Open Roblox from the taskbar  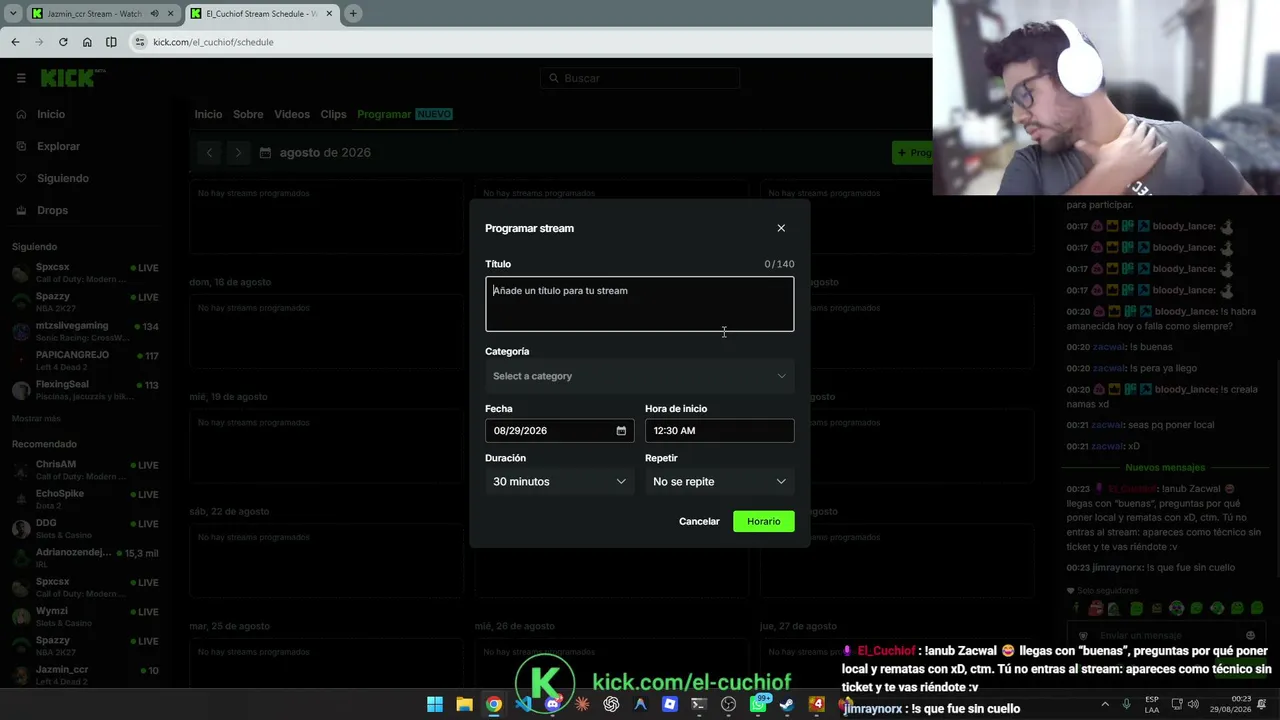coord(670,704)
